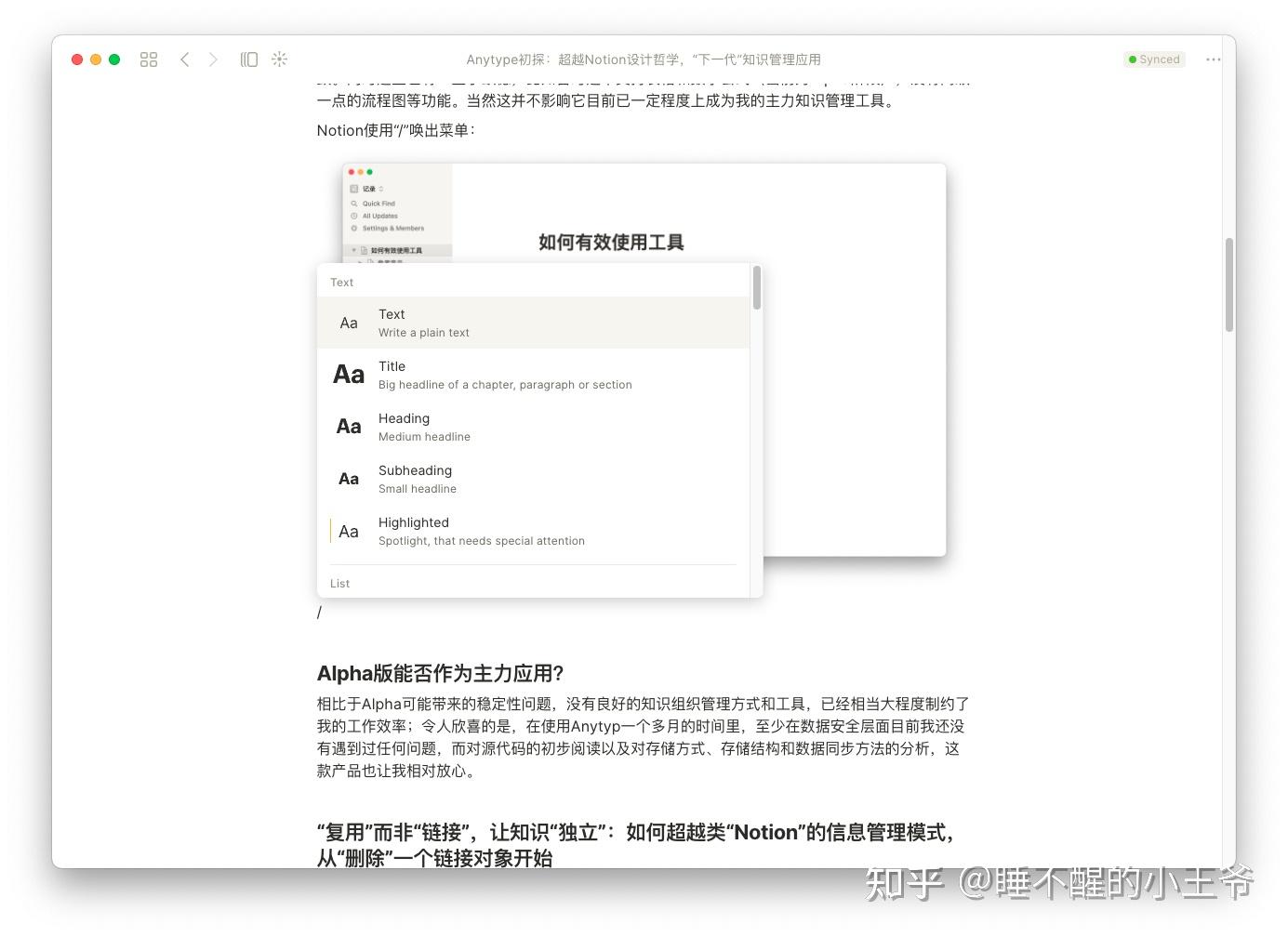Click the green maximize window button
The height and width of the screenshot is (937, 1288).
click(114, 59)
